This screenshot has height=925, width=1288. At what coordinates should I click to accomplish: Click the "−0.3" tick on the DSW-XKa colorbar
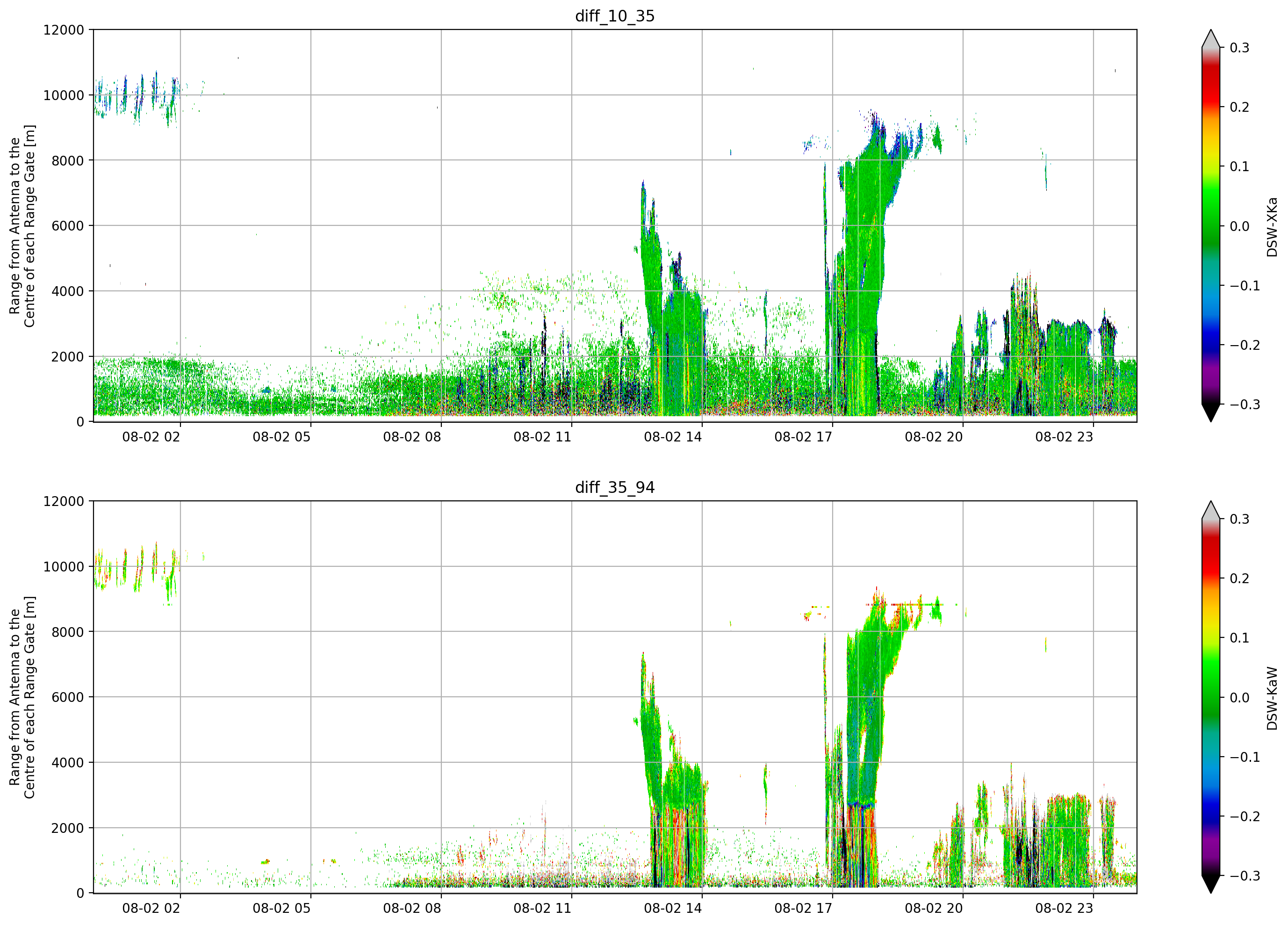pyautogui.click(x=1245, y=405)
